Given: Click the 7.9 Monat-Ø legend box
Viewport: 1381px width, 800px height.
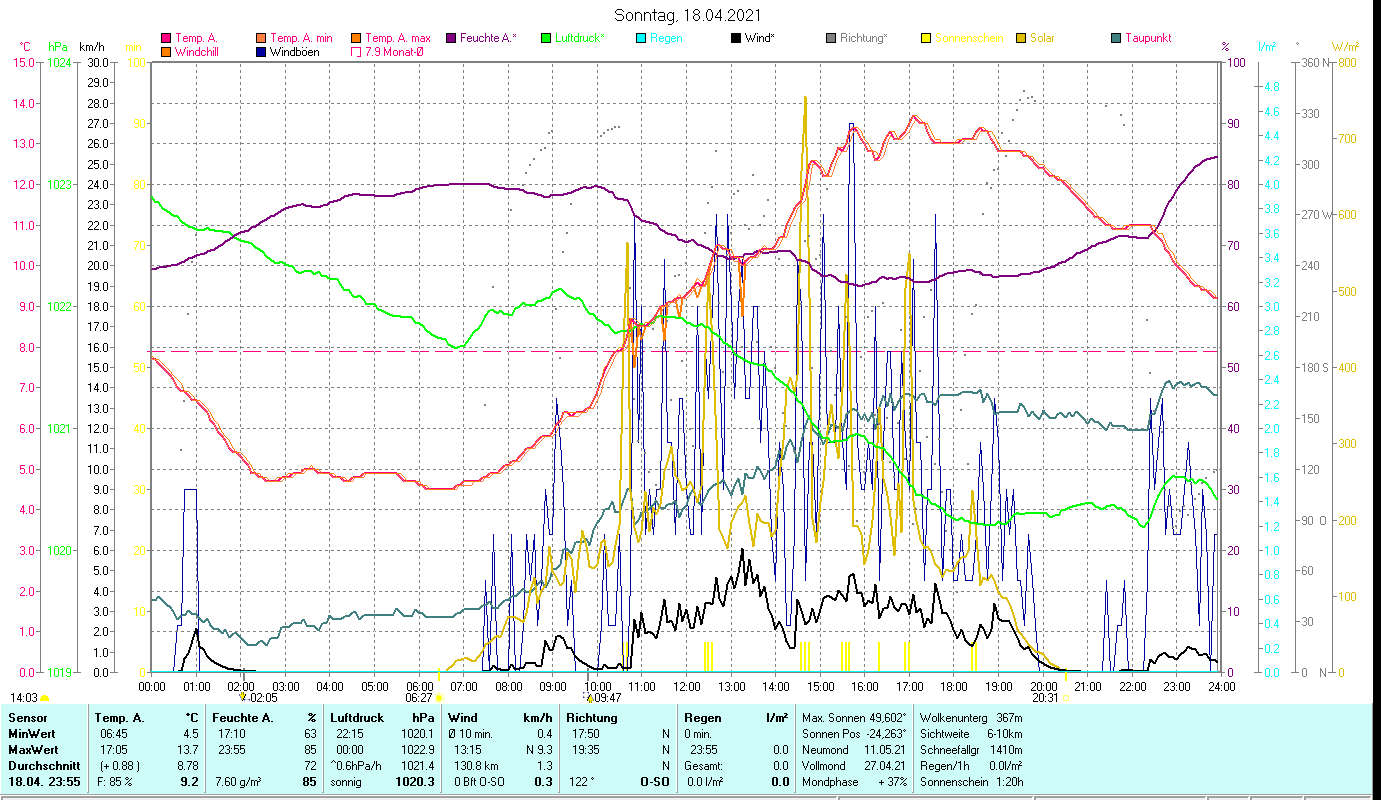Looking at the screenshot, I should point(356,51).
